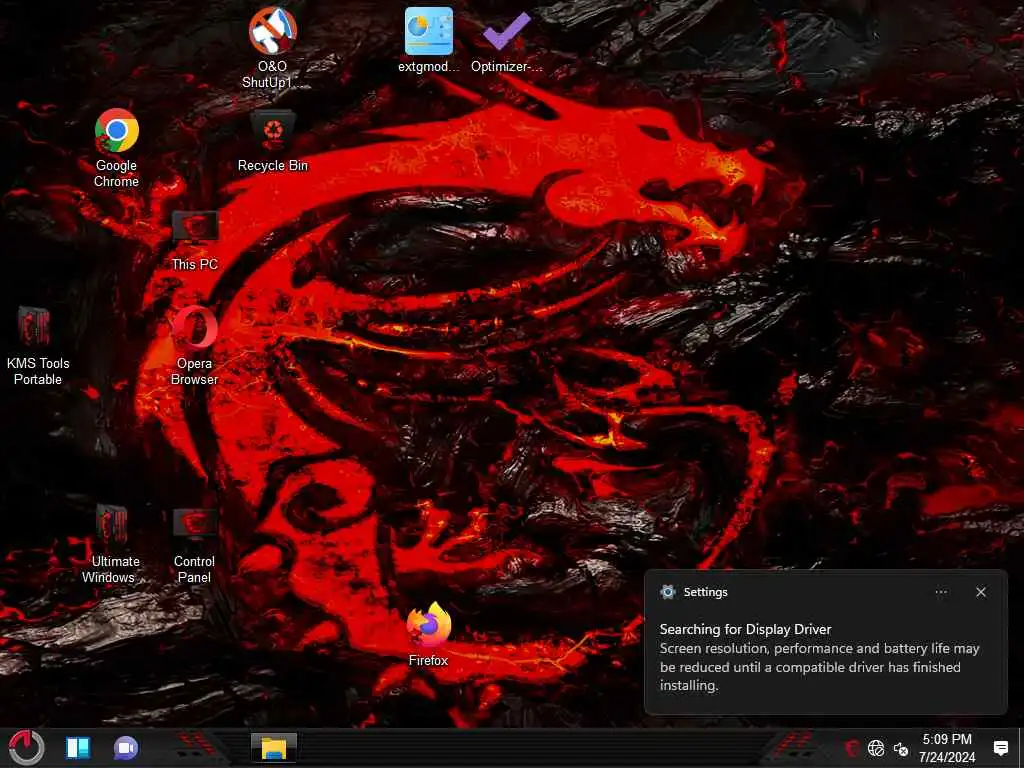The width and height of the screenshot is (1024, 768).
Task: Open the notification's three-dot options menu
Action: (941, 592)
